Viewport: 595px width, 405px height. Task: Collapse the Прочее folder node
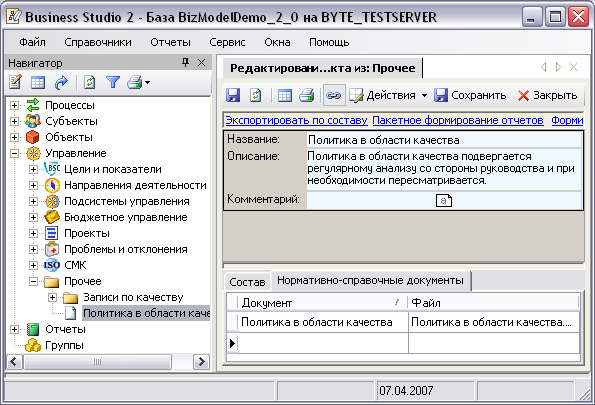[x=33, y=281]
